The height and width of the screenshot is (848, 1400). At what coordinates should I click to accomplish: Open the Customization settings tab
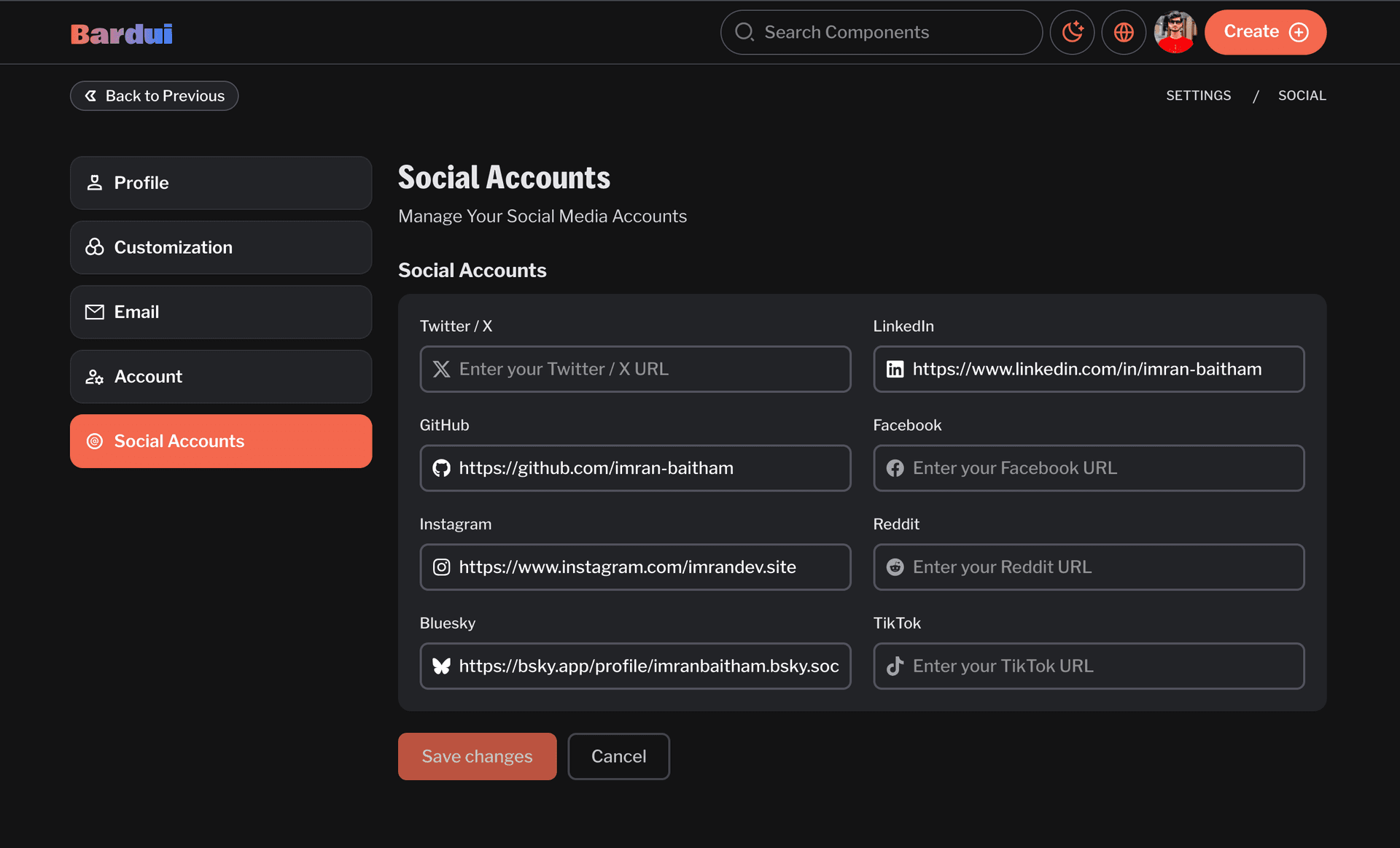(221, 247)
